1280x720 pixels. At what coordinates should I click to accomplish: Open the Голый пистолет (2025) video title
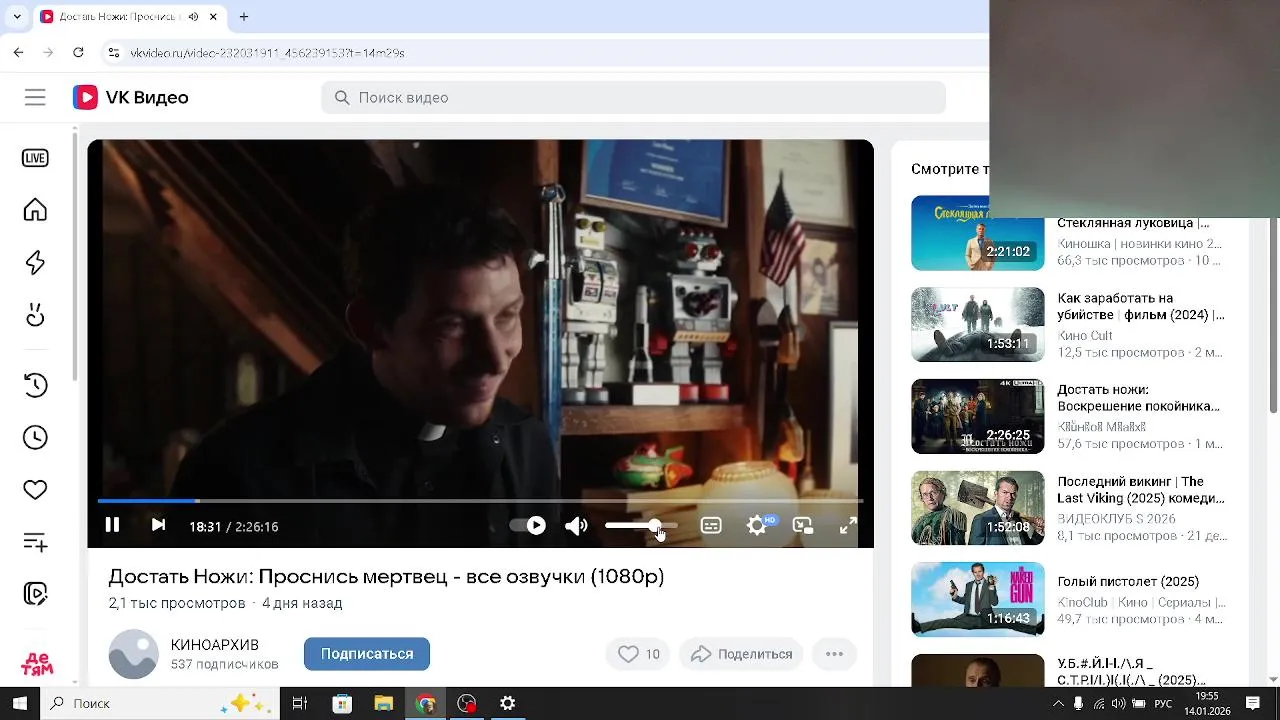tap(1128, 581)
